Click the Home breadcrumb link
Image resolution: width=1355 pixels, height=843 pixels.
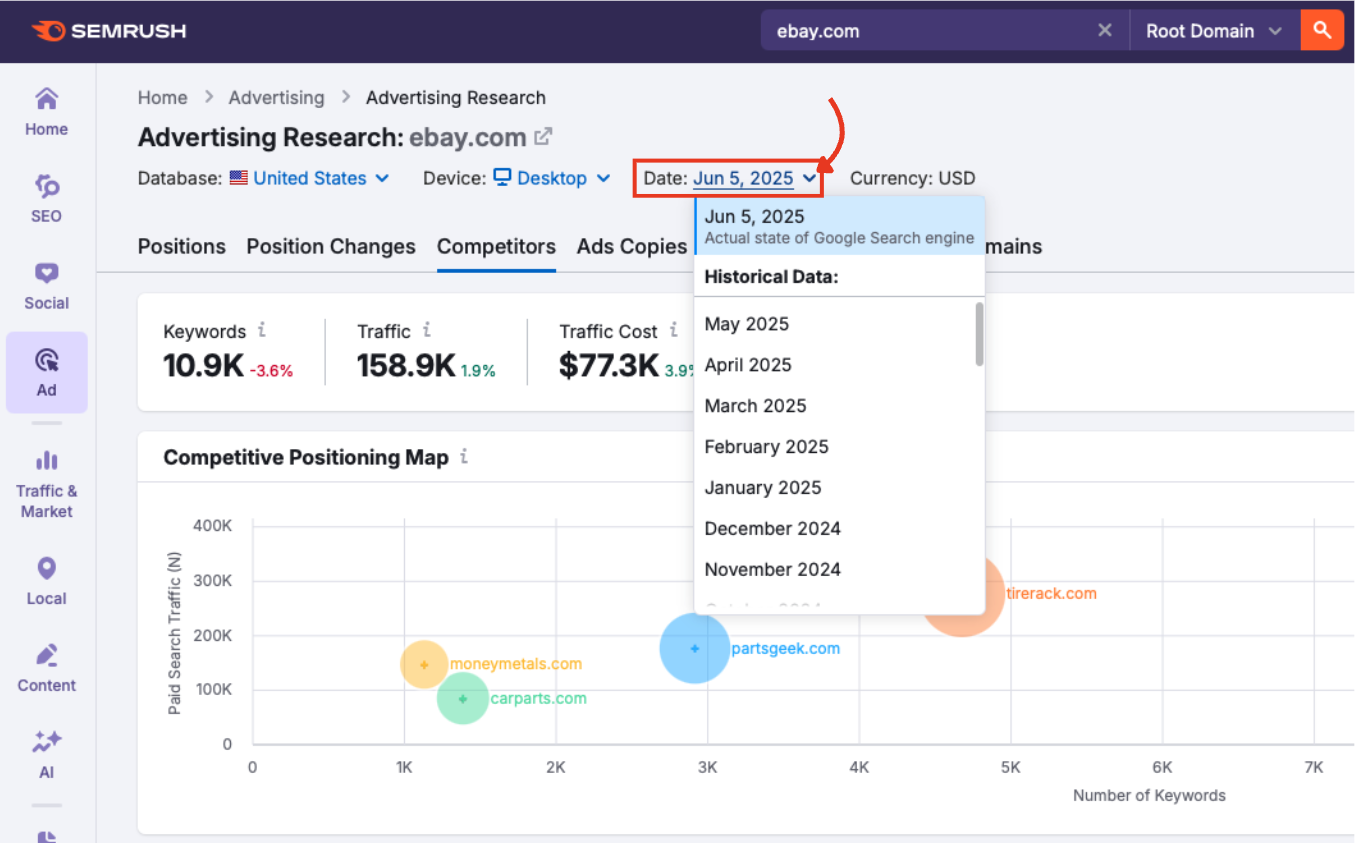pyautogui.click(x=162, y=97)
